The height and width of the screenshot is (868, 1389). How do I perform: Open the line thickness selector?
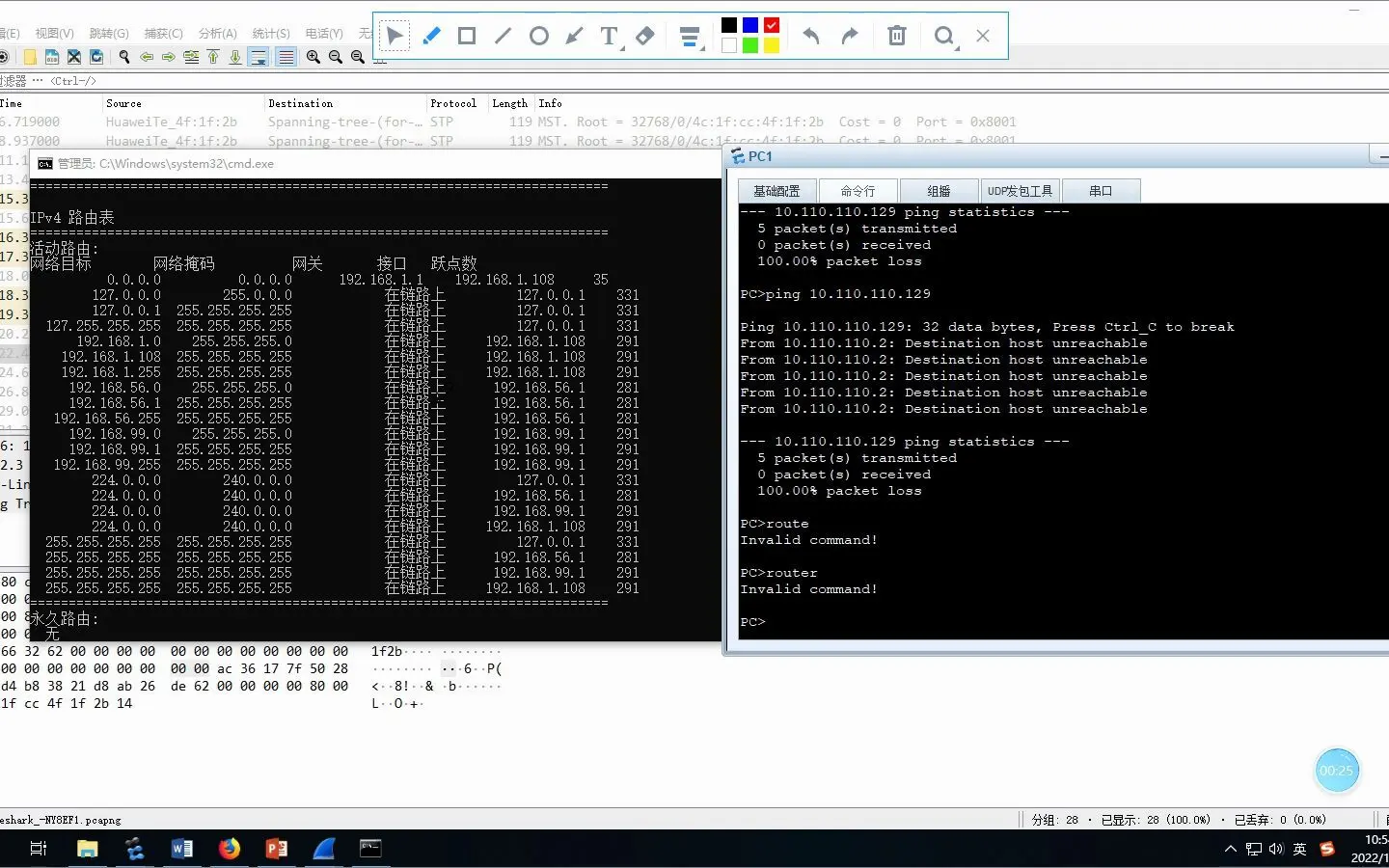point(691,38)
